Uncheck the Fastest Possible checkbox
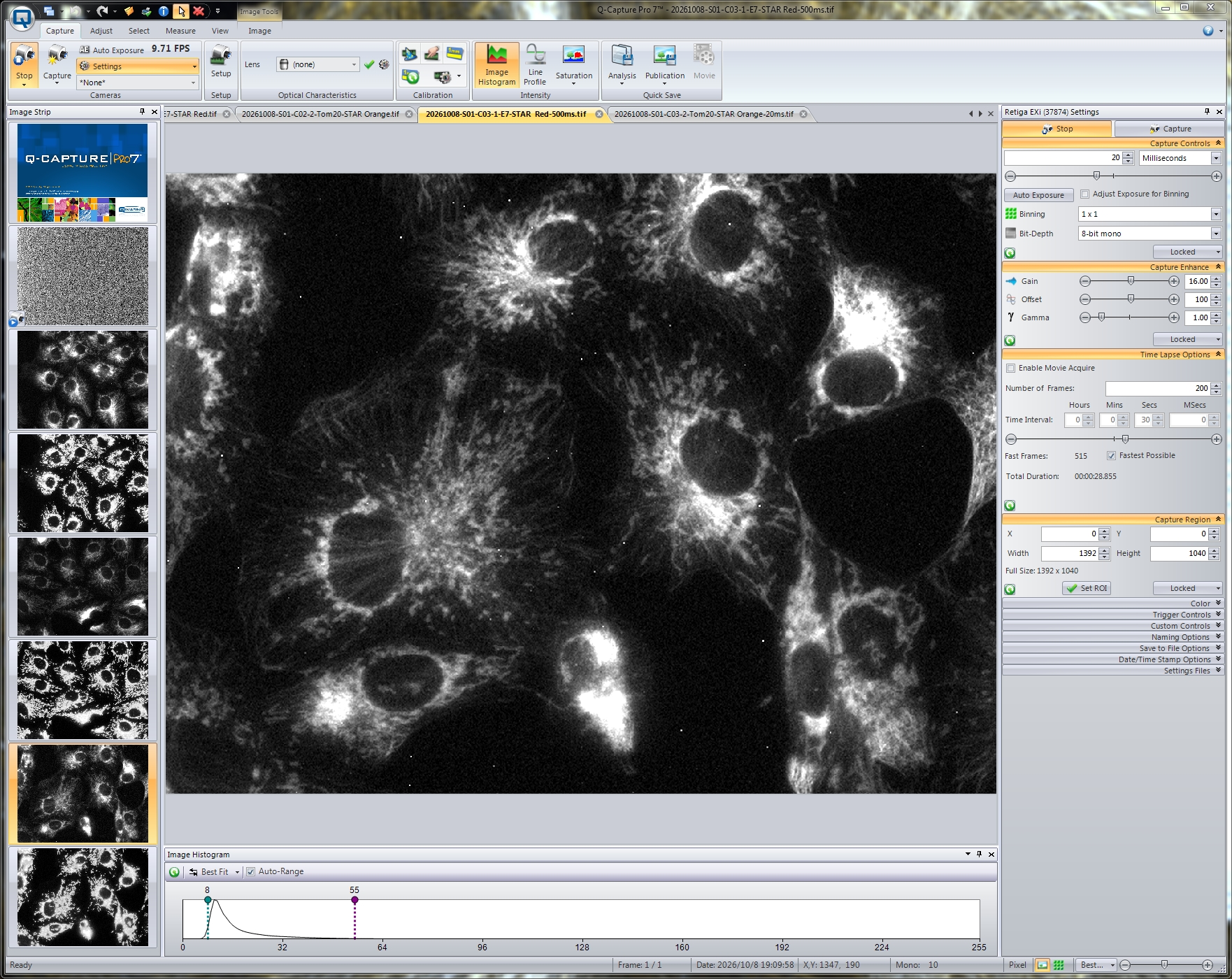This screenshot has height=979, width=1232. (x=1111, y=456)
